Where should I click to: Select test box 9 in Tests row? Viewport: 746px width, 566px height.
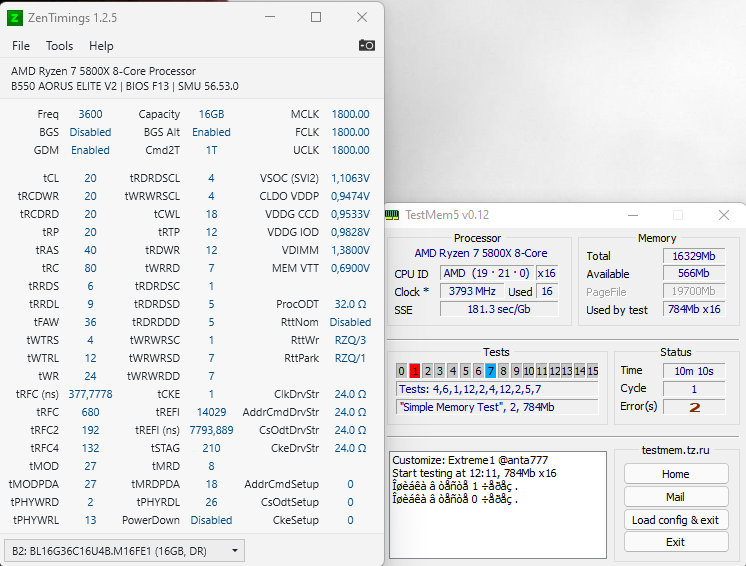coord(517,371)
